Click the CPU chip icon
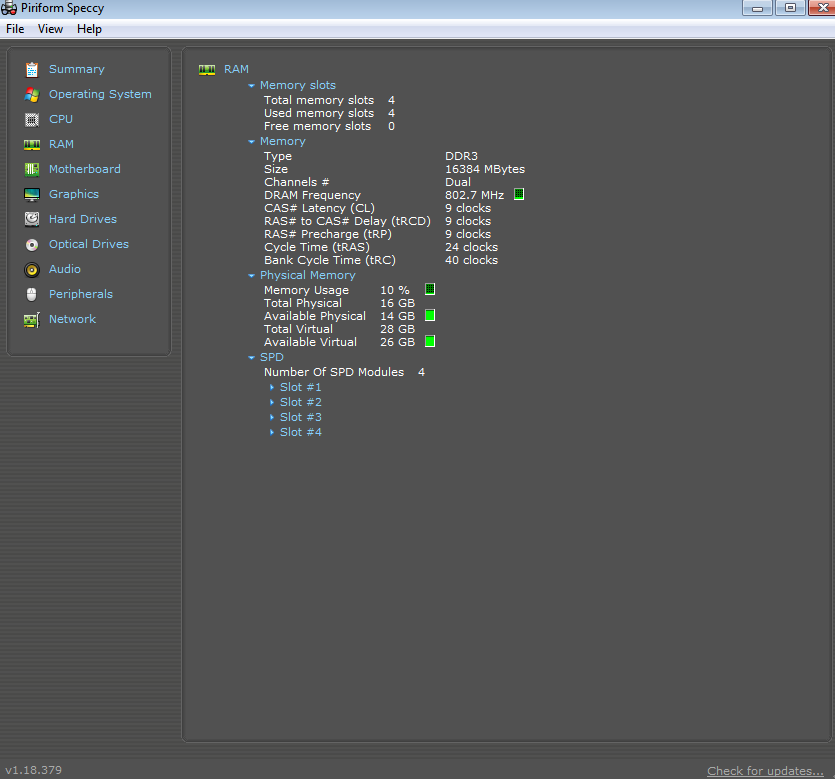The width and height of the screenshot is (835, 779). pyautogui.click(x=32, y=120)
